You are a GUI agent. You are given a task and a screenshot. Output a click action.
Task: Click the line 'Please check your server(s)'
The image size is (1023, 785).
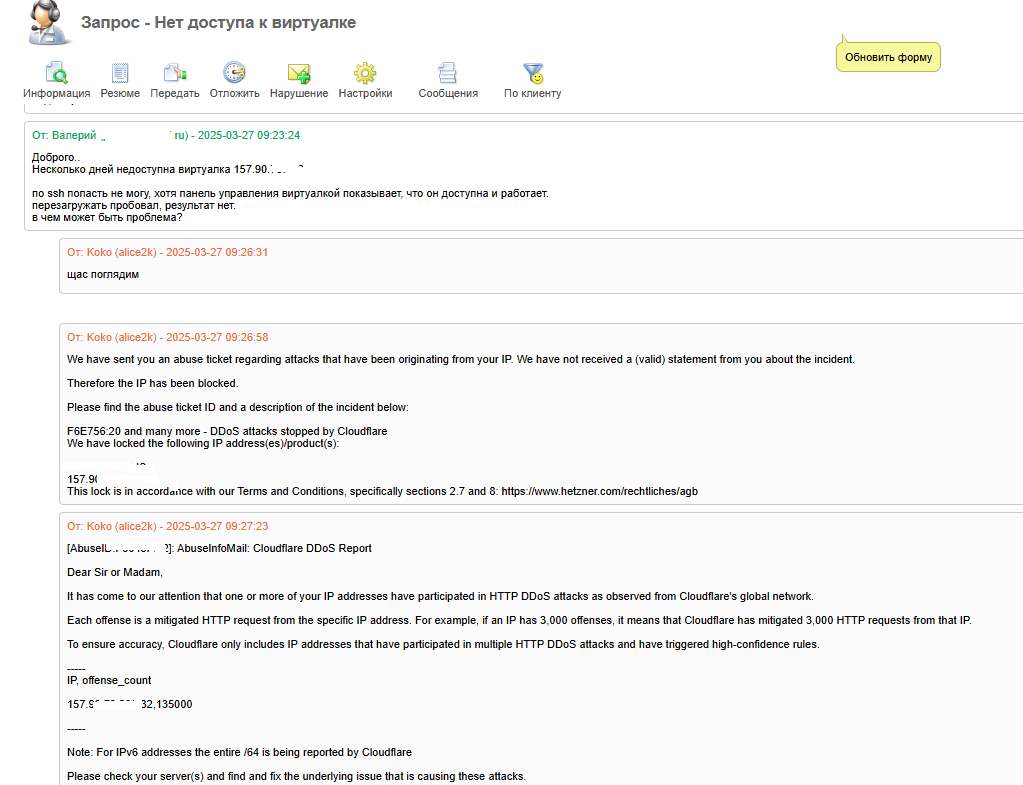pos(296,777)
